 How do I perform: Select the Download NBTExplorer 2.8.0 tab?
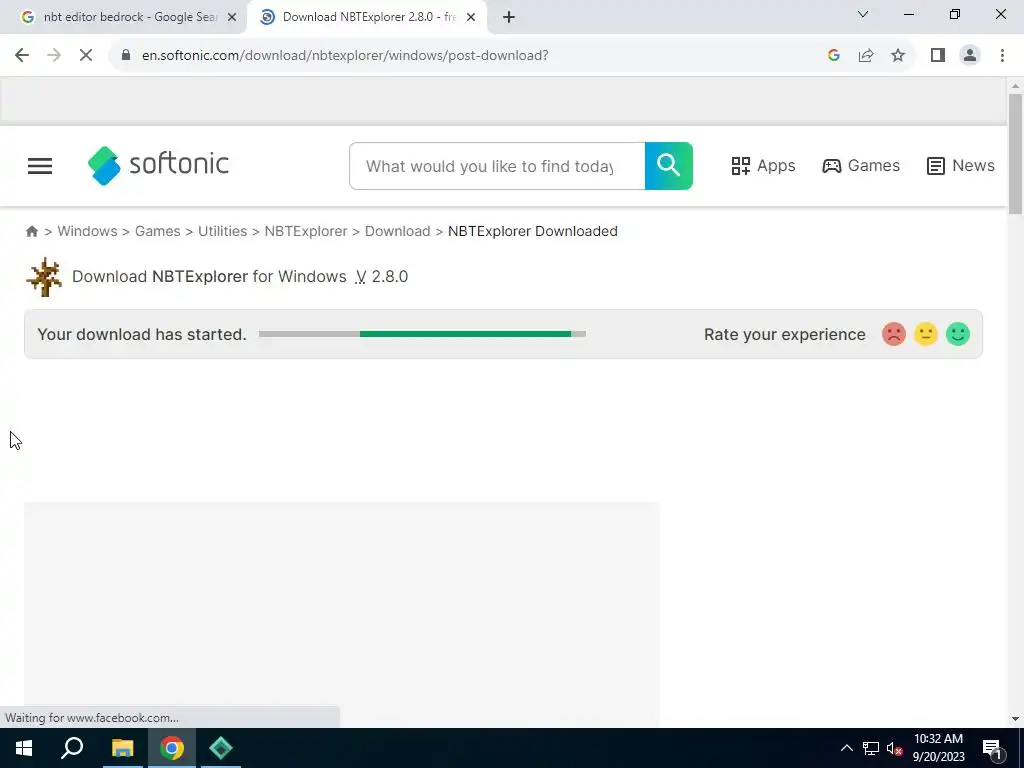(x=368, y=17)
